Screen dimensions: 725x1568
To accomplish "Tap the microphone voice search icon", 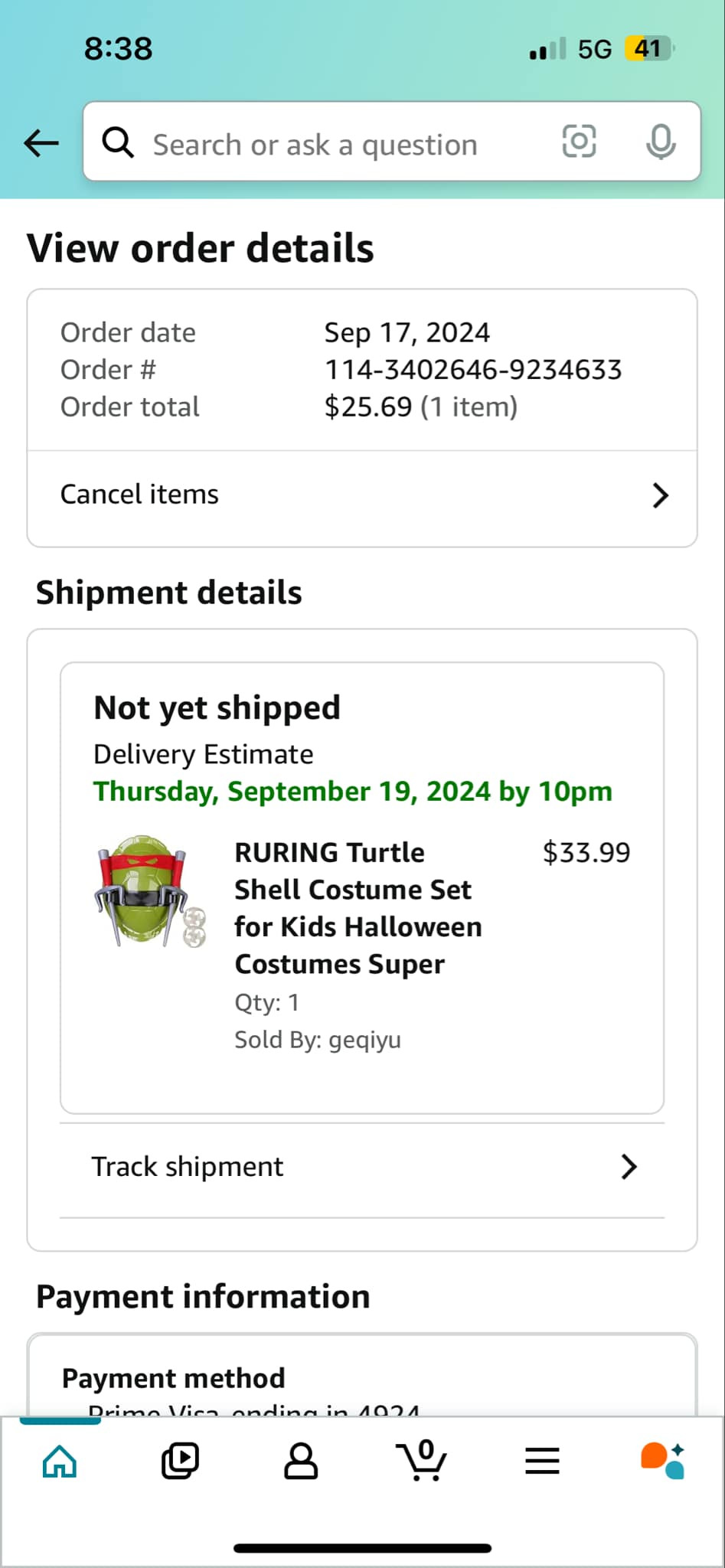I will [x=660, y=142].
